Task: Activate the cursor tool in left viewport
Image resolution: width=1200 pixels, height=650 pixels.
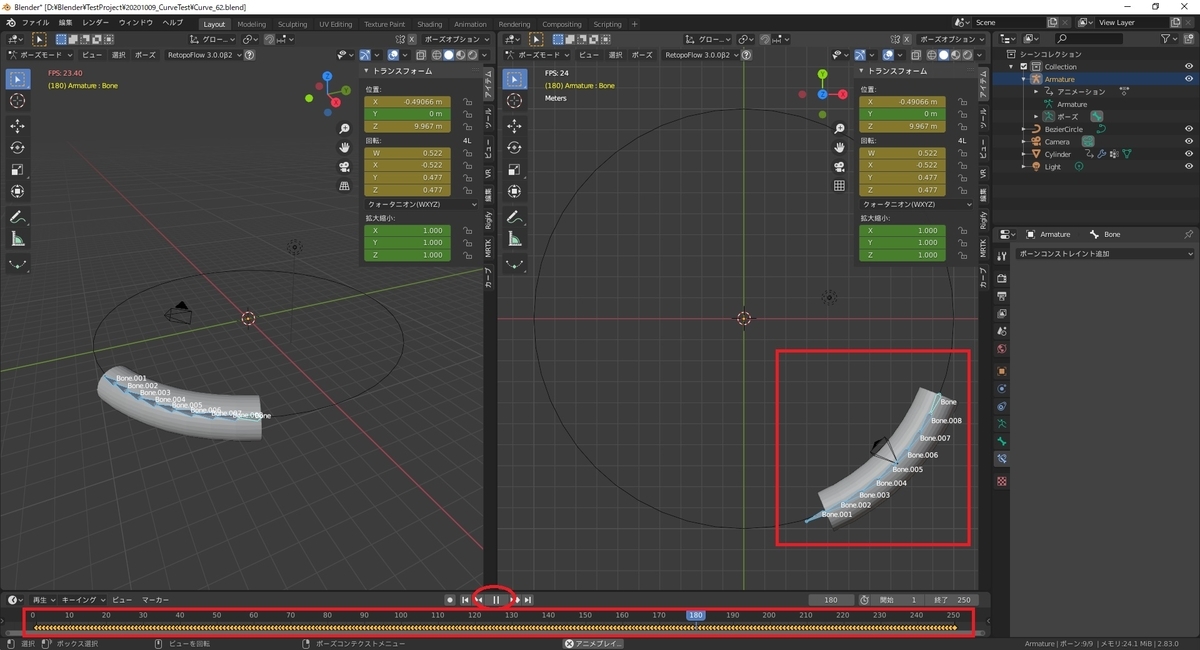Action: point(18,101)
